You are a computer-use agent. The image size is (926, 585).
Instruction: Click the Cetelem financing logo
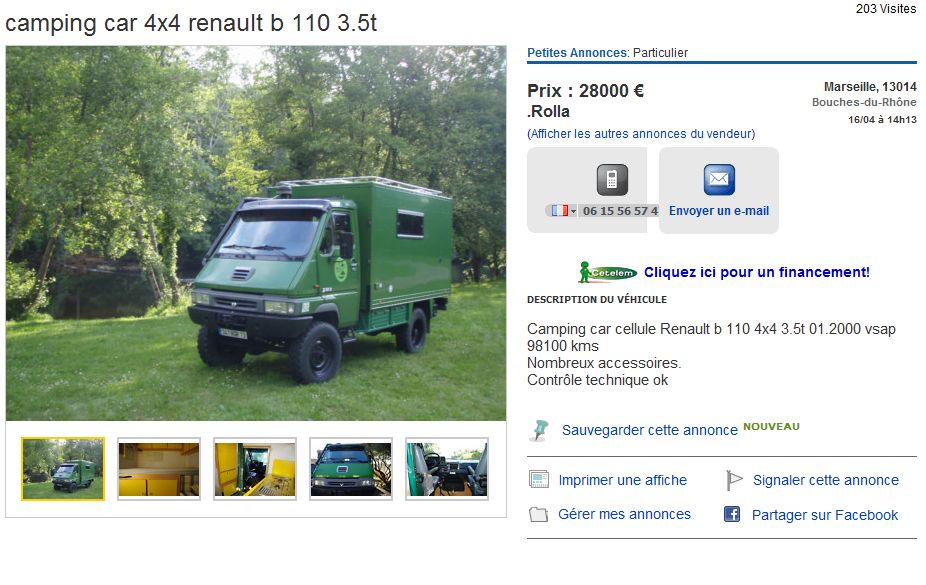[x=608, y=272]
